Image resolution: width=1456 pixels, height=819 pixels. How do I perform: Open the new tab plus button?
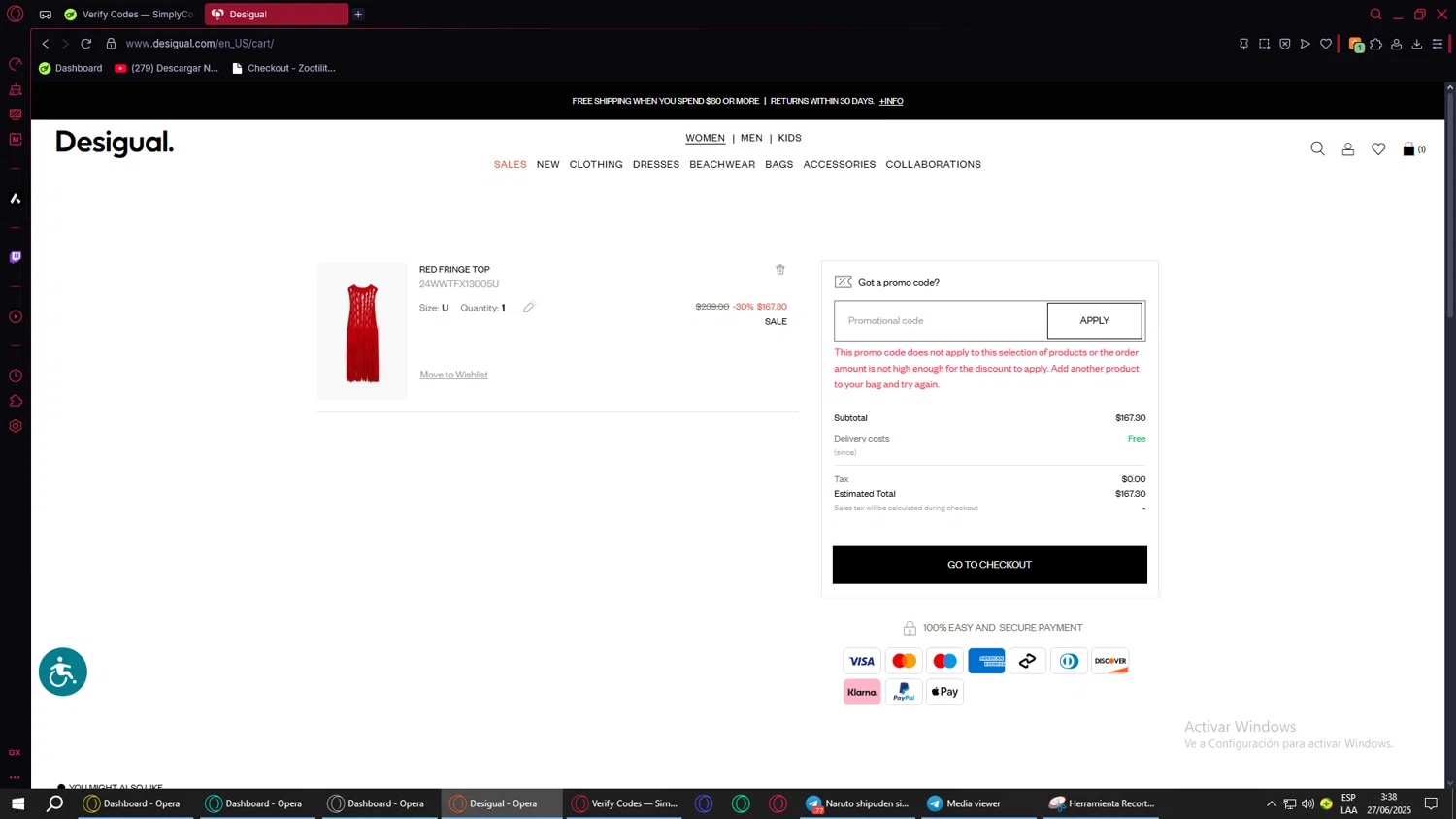pyautogui.click(x=358, y=14)
